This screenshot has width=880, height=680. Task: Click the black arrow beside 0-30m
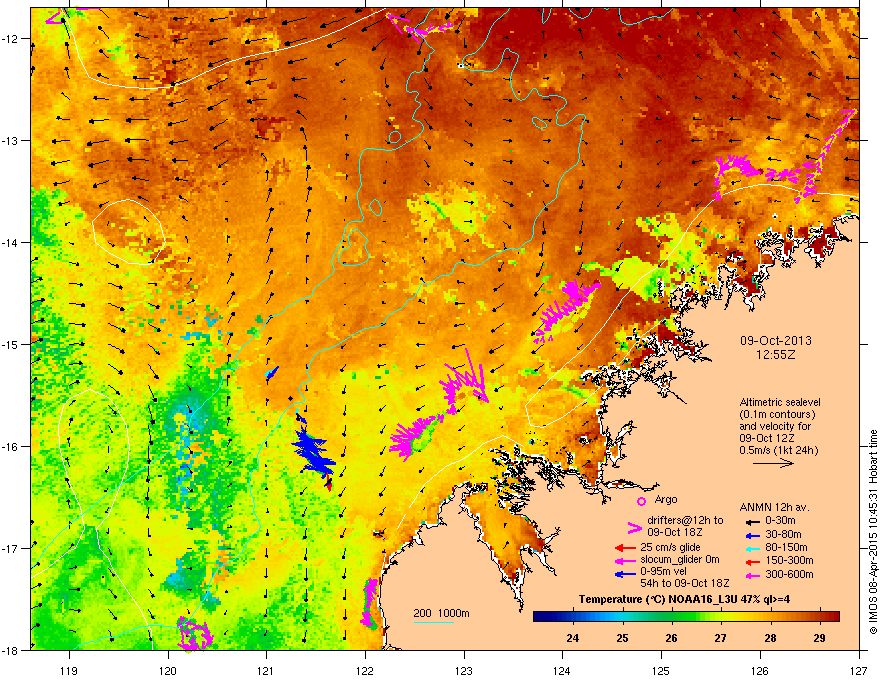[x=752, y=521]
